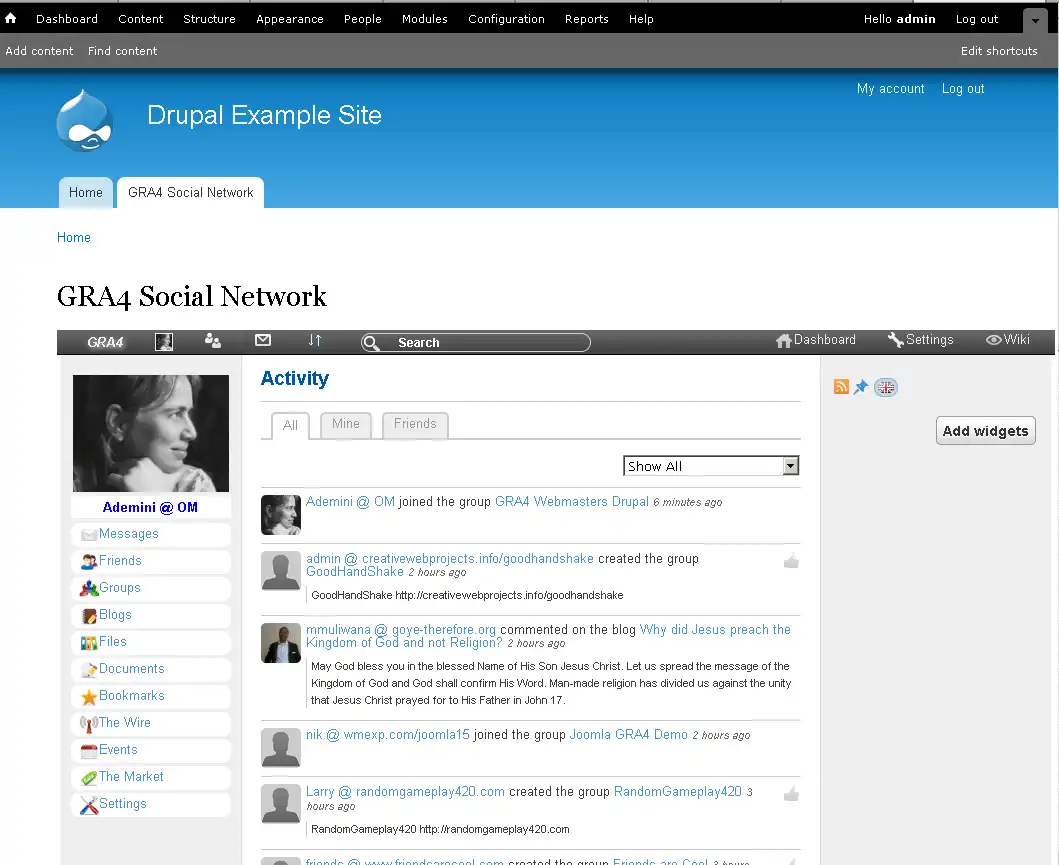Click the up-down arrows icon in toolbar
The image size is (1059, 865).
(315, 340)
